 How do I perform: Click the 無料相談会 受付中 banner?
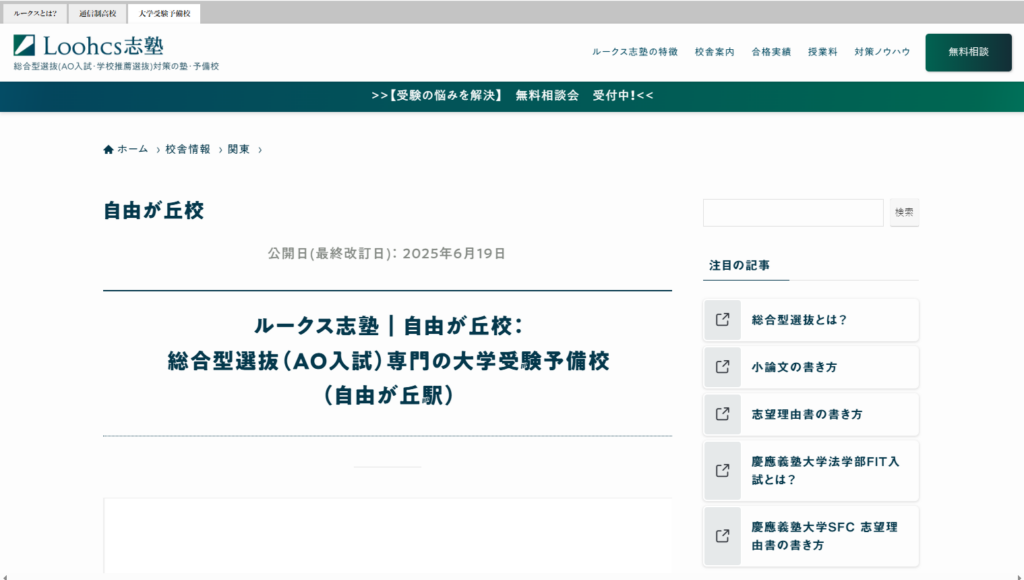pos(512,96)
